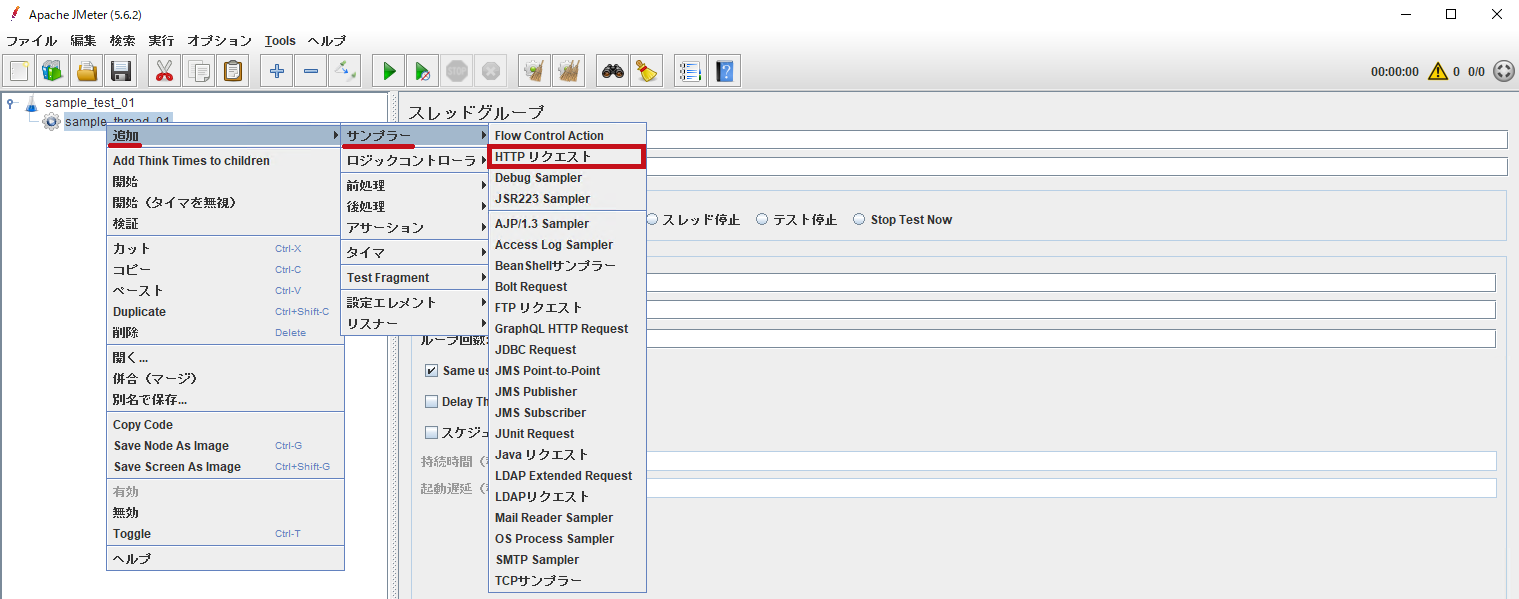Enable the Delay Thread checkbox
Viewport: 1519px width, 599px height.
click(432, 402)
